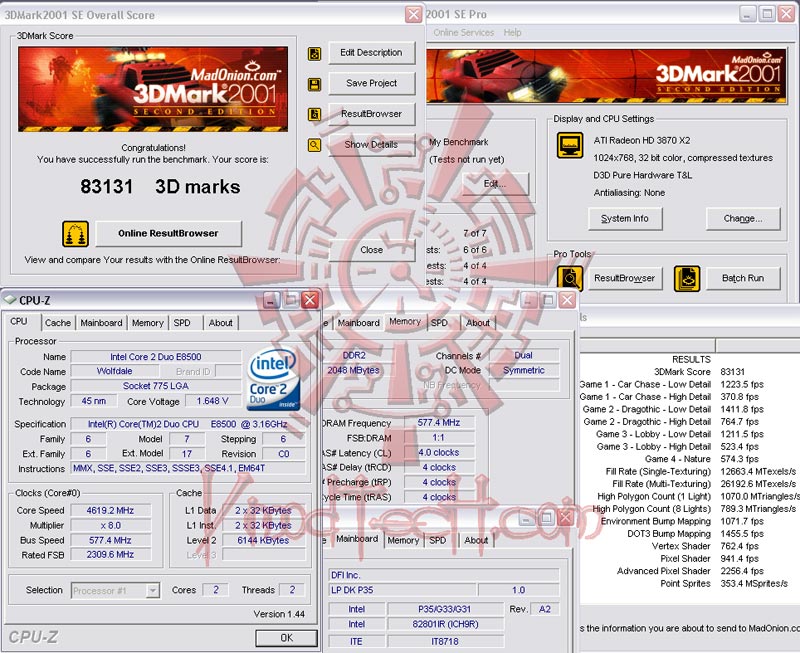Click the monitor icon in Display settings
800x653 pixels.
coord(570,145)
